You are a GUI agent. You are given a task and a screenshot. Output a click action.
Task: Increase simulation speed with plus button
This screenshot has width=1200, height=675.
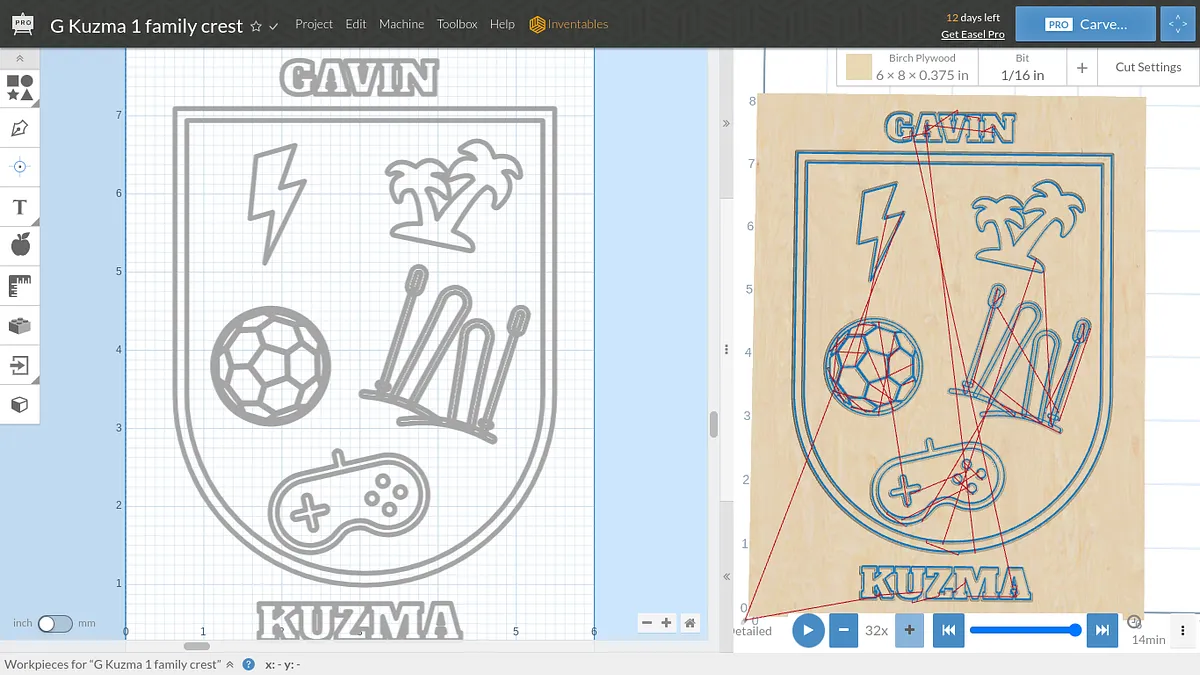click(x=909, y=630)
